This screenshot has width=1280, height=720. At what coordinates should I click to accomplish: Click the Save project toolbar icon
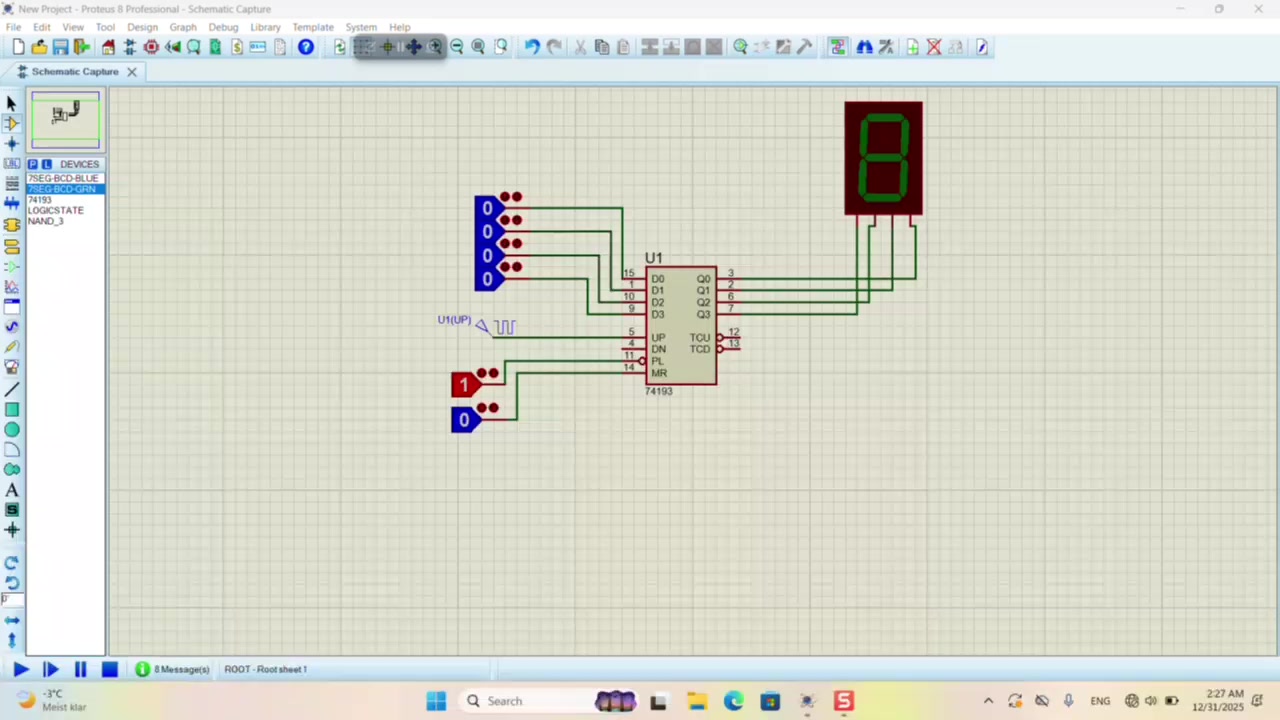click(x=60, y=47)
